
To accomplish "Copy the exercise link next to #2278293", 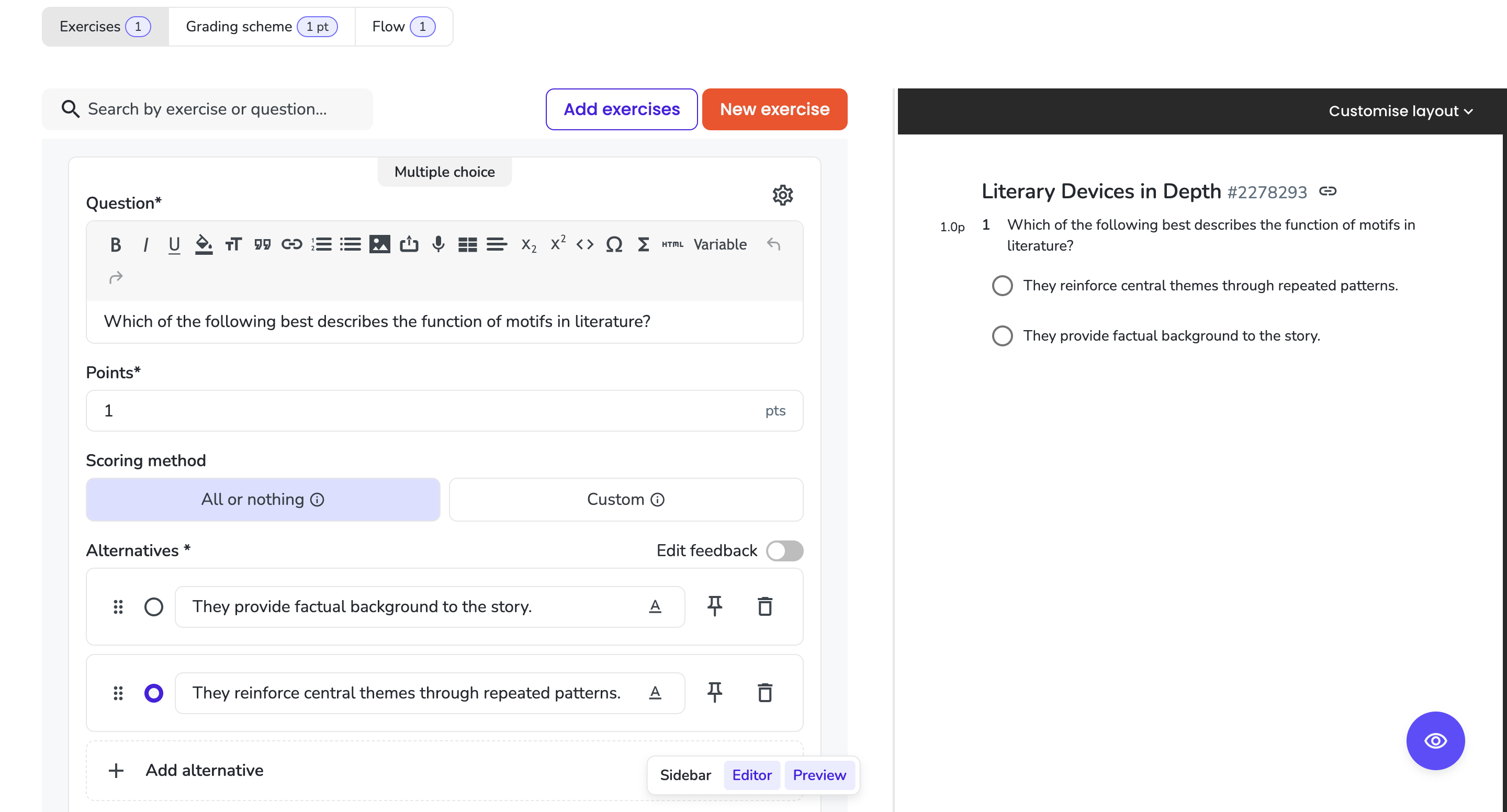I will pyautogui.click(x=1328, y=191).
